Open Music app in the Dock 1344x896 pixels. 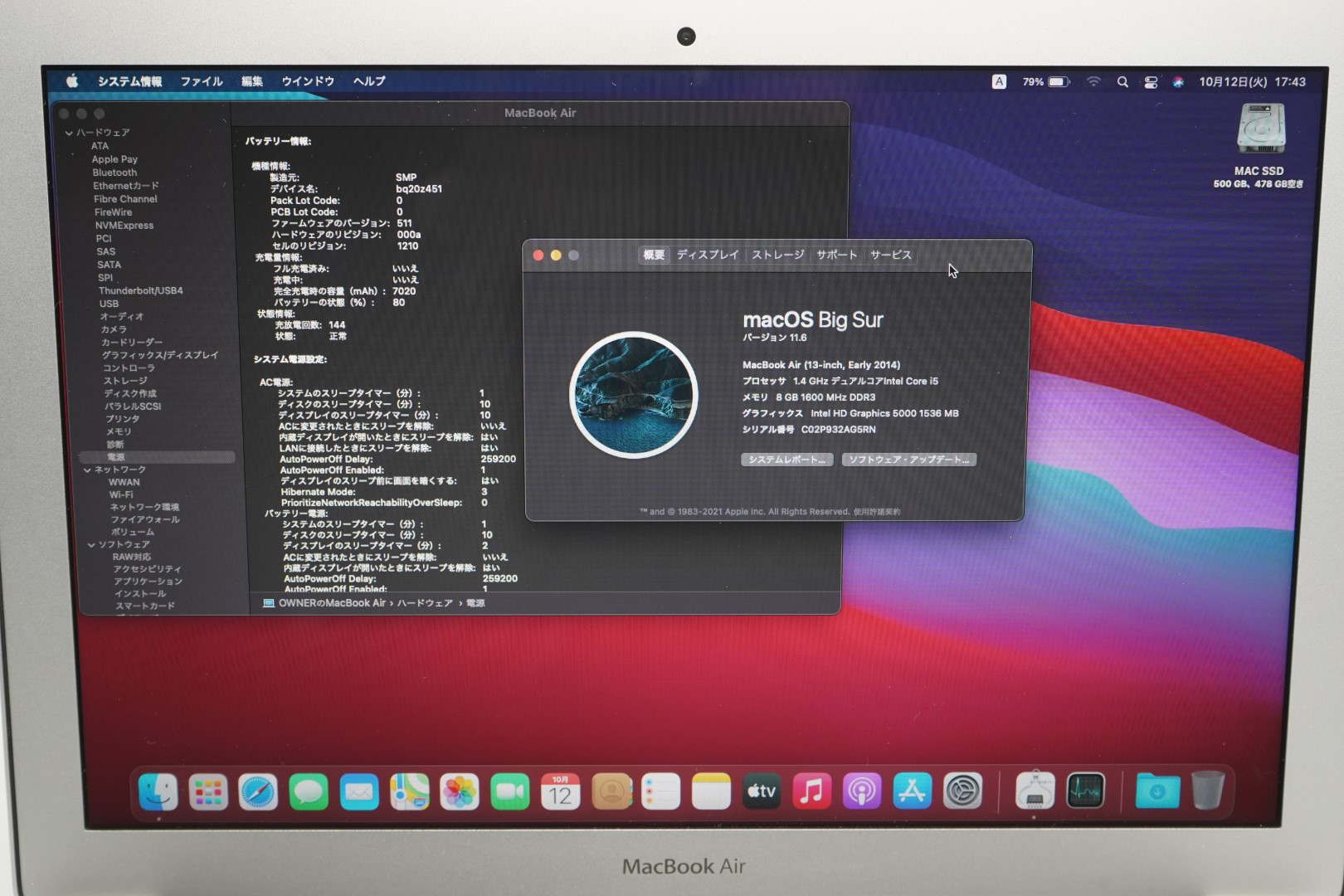tap(811, 791)
